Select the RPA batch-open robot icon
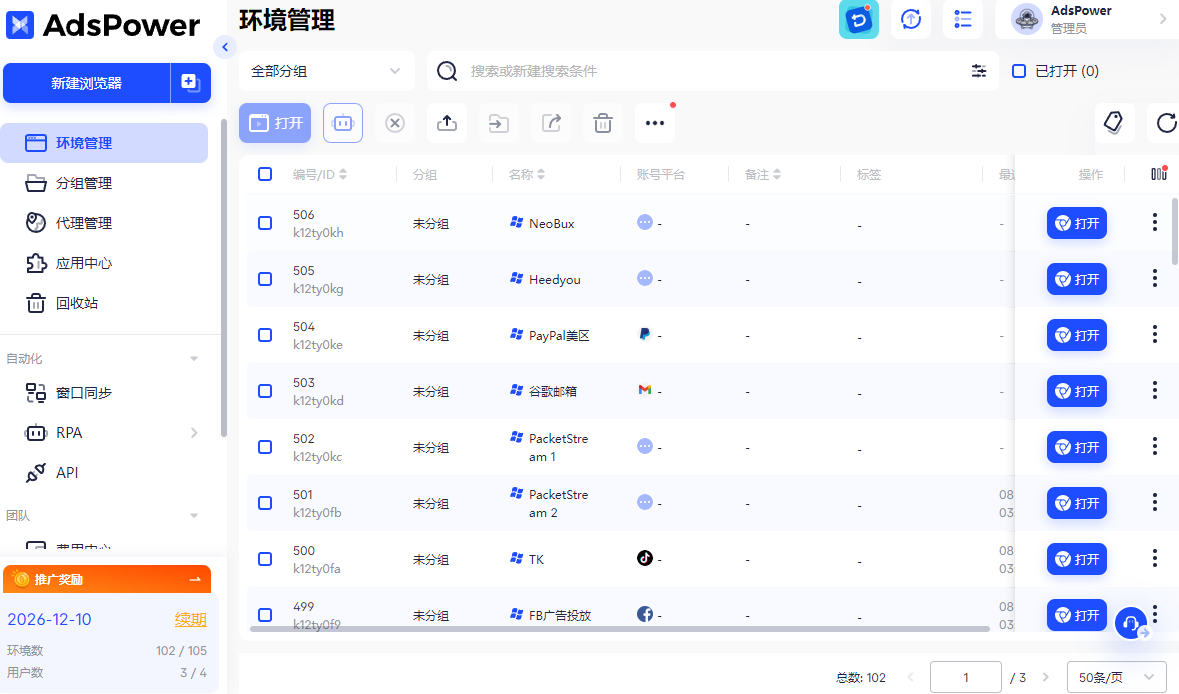Image resolution: width=1179 pixels, height=694 pixels. (343, 123)
